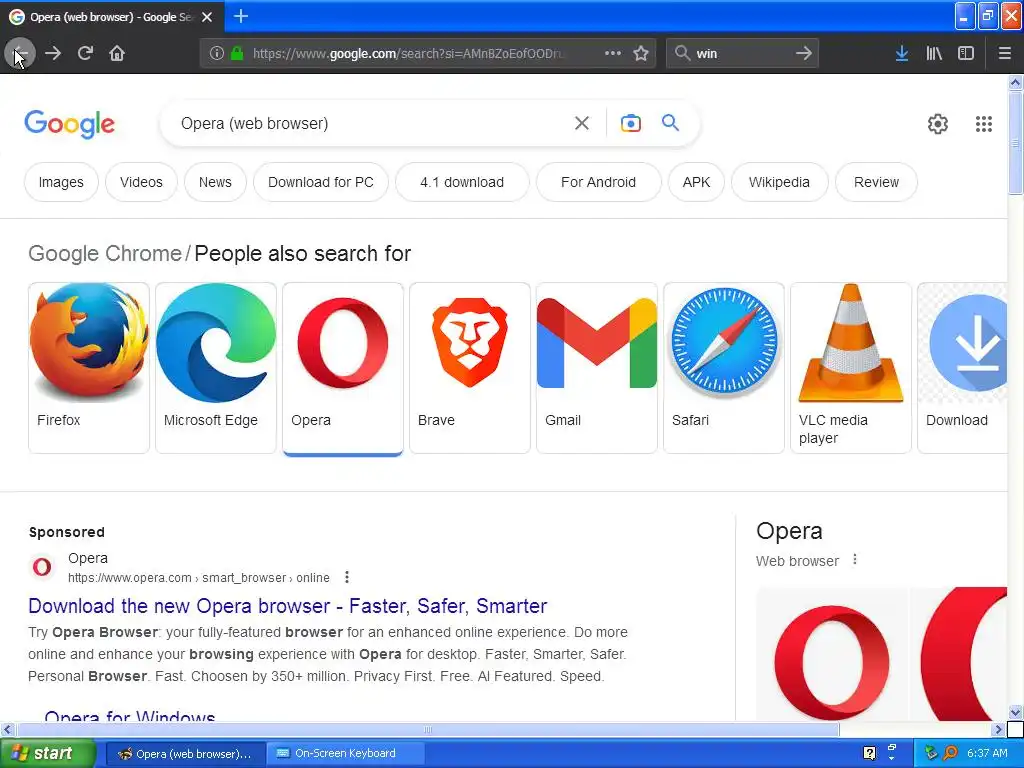Image resolution: width=1024 pixels, height=768 pixels.
Task: Open the sponsored Opera result options menu
Action: (x=347, y=577)
